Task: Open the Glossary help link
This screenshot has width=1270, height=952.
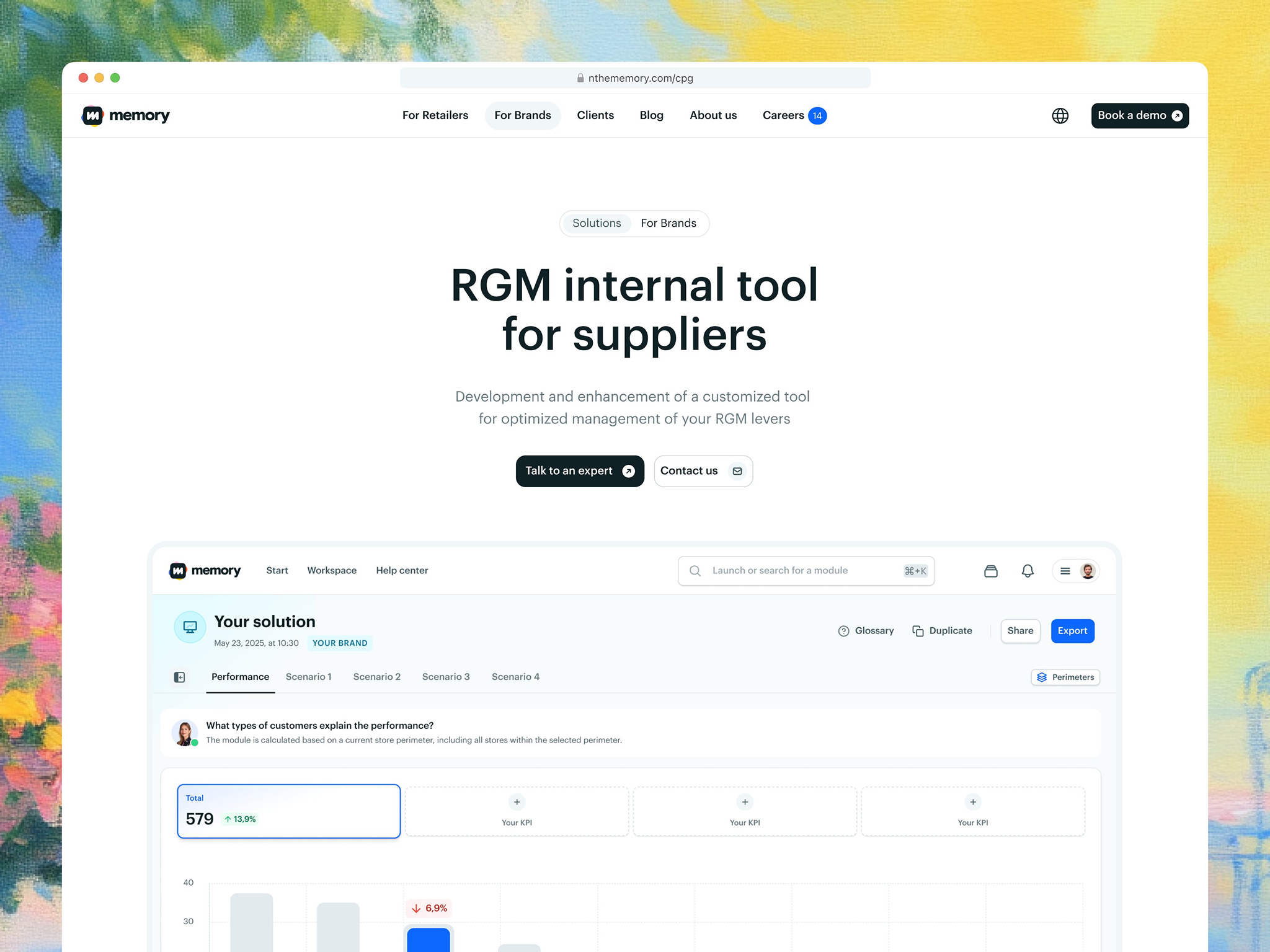Action: (866, 631)
